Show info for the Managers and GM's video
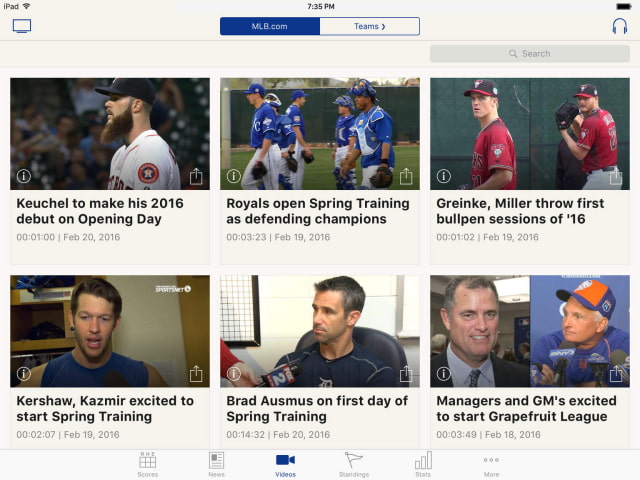640x480 pixels. pyautogui.click(x=444, y=373)
